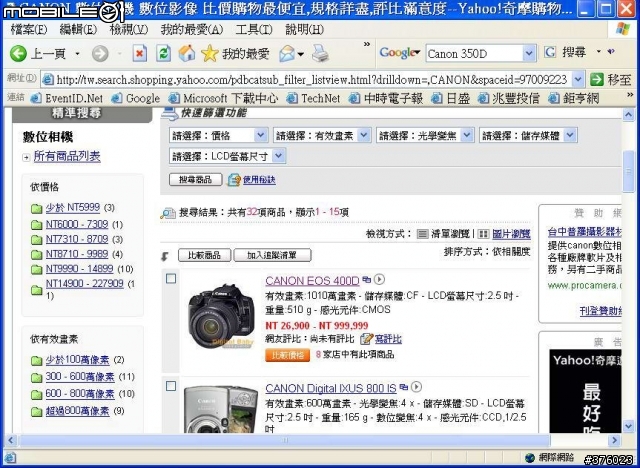Click folder icon beside 超過800萬像素
640x468 pixels.
(36, 411)
